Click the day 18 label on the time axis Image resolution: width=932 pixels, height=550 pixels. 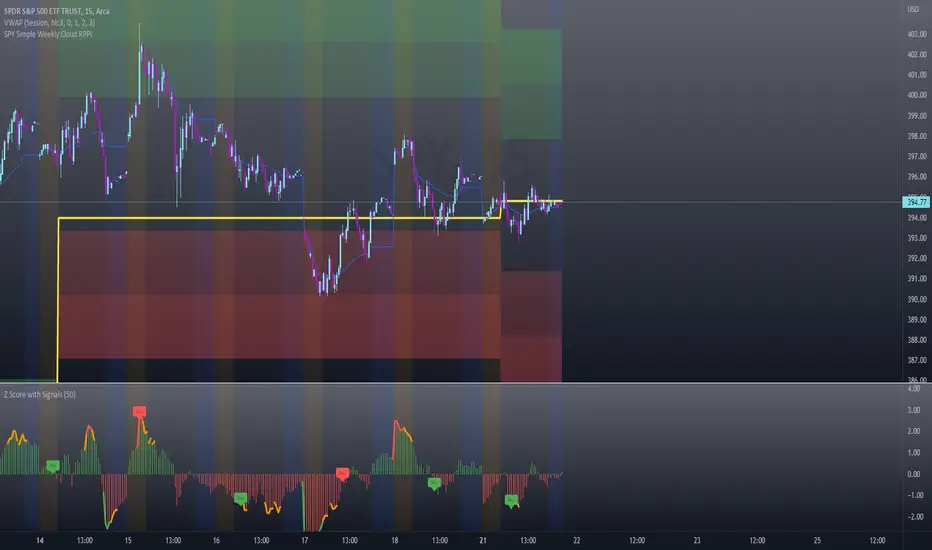coord(395,540)
